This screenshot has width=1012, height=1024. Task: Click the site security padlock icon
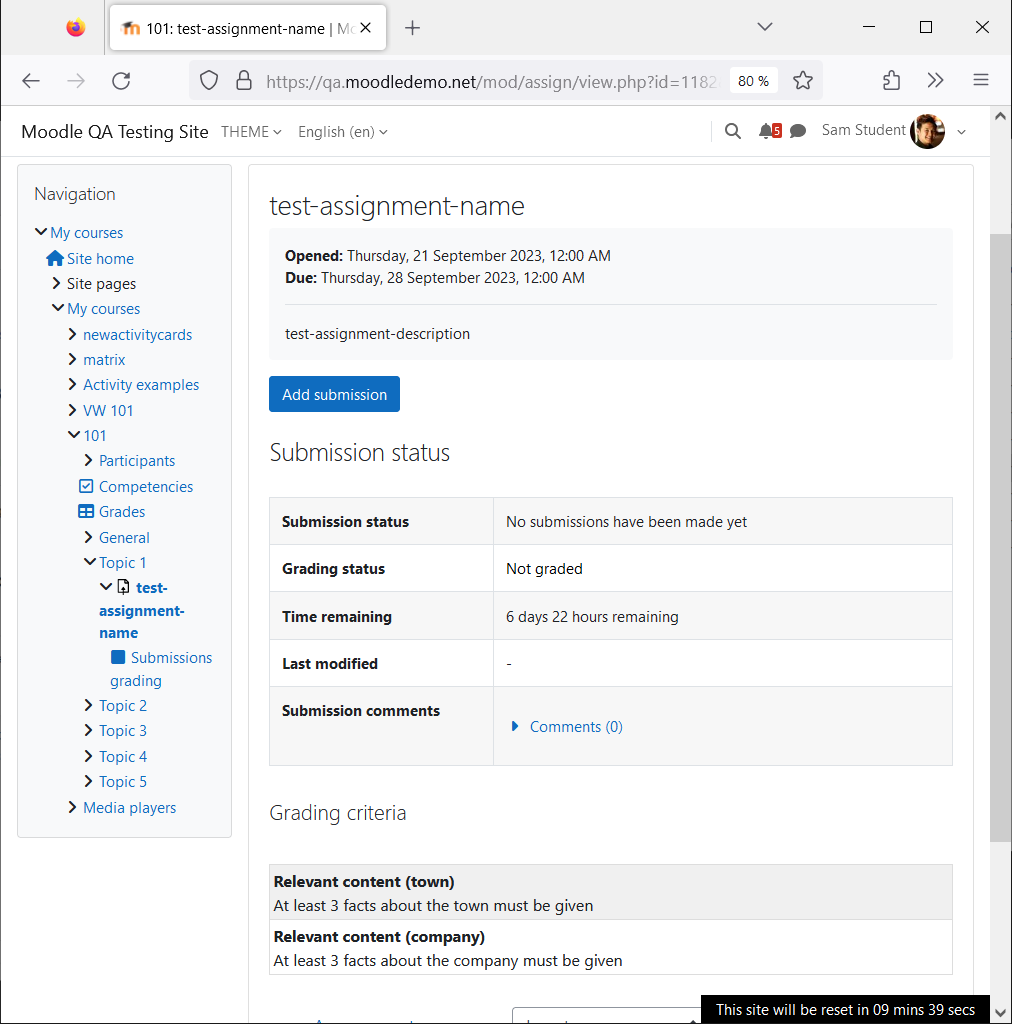point(244,81)
